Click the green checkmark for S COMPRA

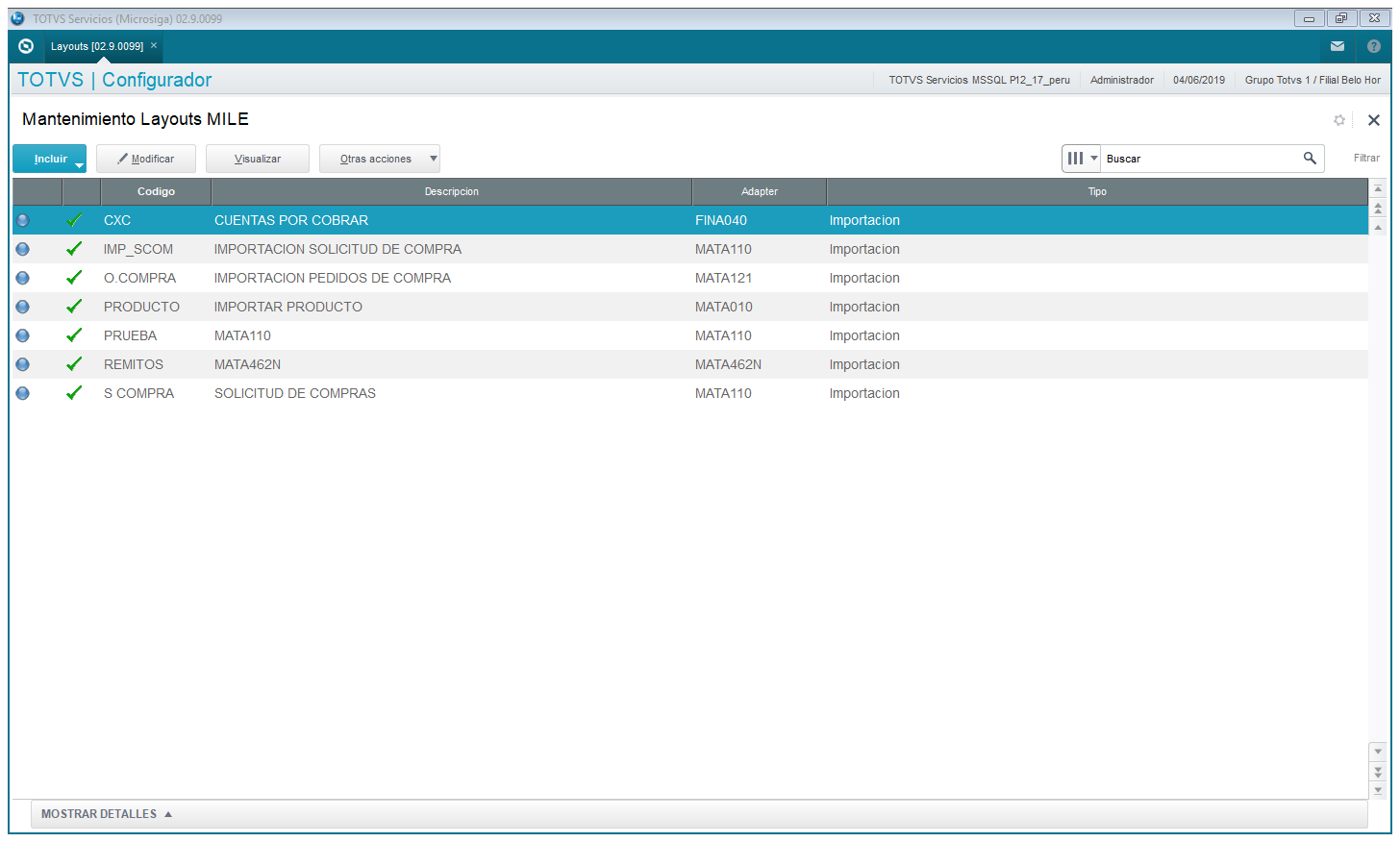coord(74,393)
